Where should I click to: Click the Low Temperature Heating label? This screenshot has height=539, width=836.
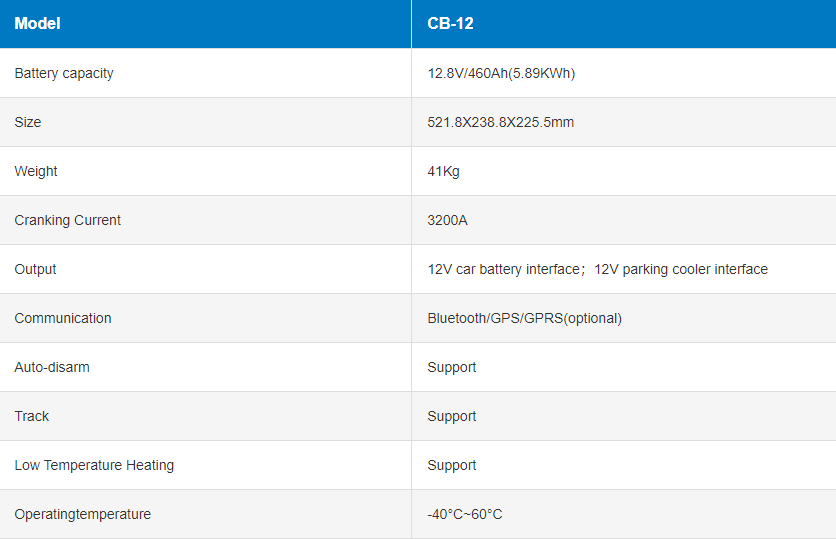pyautogui.click(x=94, y=465)
